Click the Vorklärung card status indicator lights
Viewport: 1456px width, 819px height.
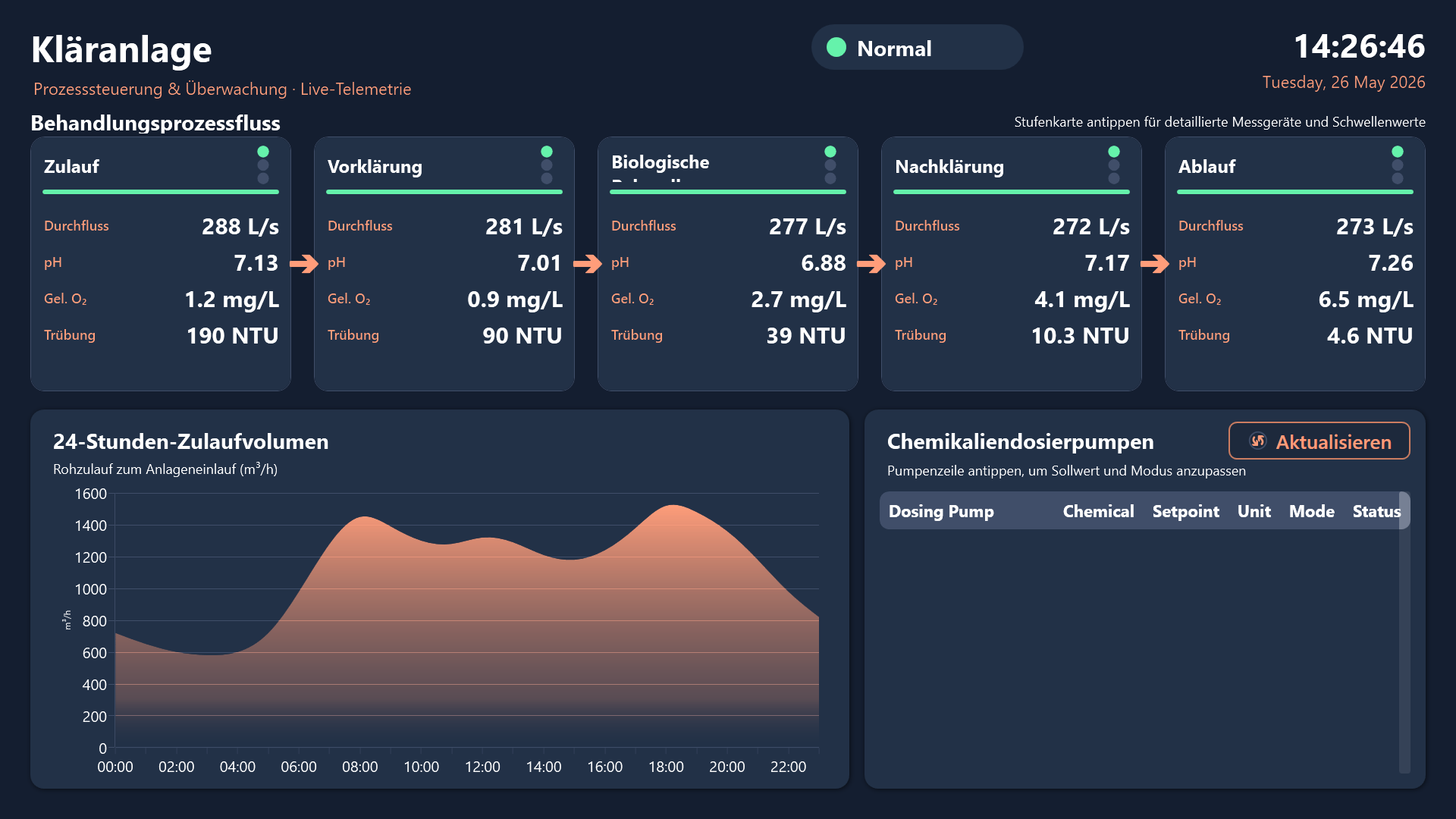click(547, 165)
